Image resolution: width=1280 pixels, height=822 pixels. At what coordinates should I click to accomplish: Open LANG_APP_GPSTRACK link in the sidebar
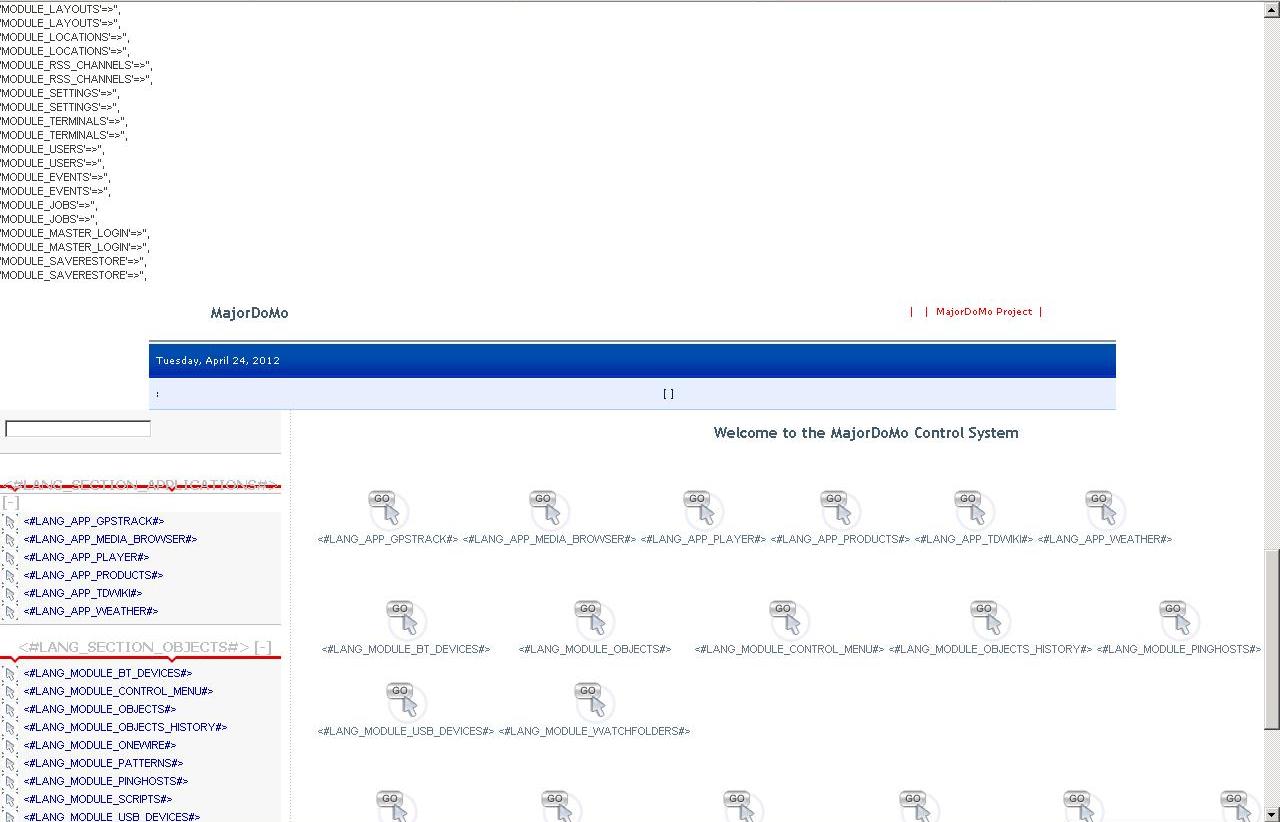point(94,521)
